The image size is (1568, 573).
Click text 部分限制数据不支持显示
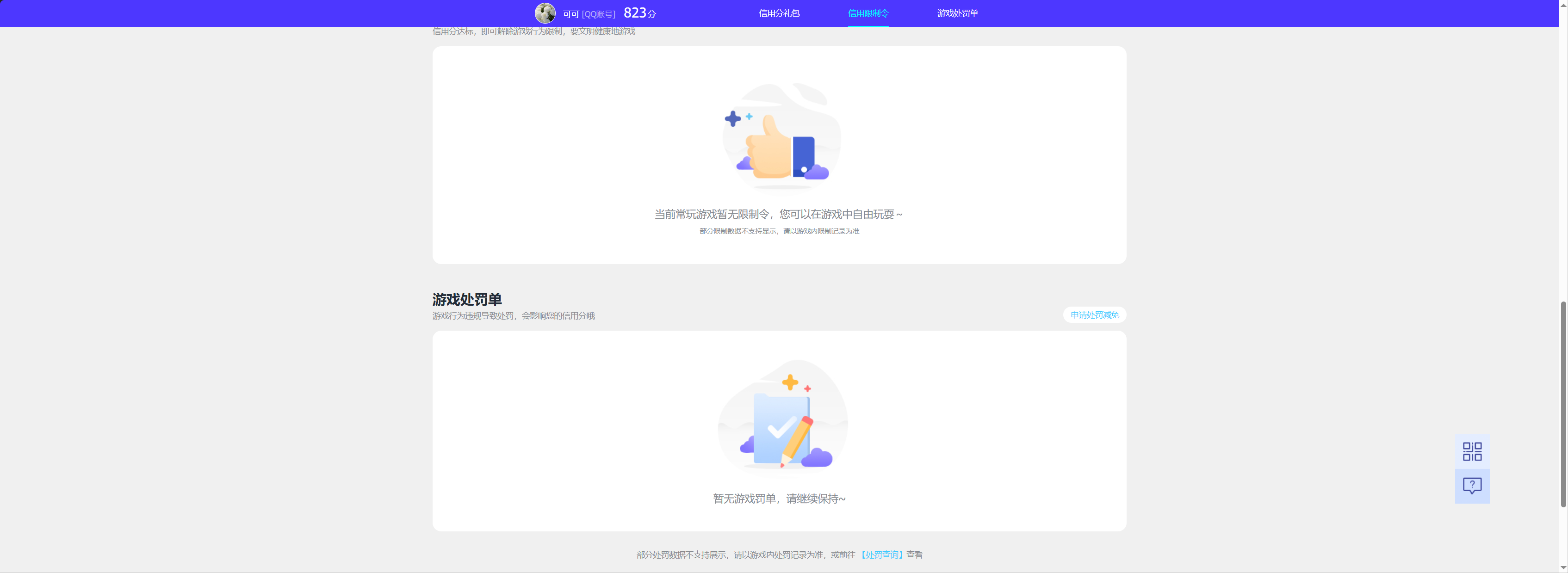click(738, 231)
